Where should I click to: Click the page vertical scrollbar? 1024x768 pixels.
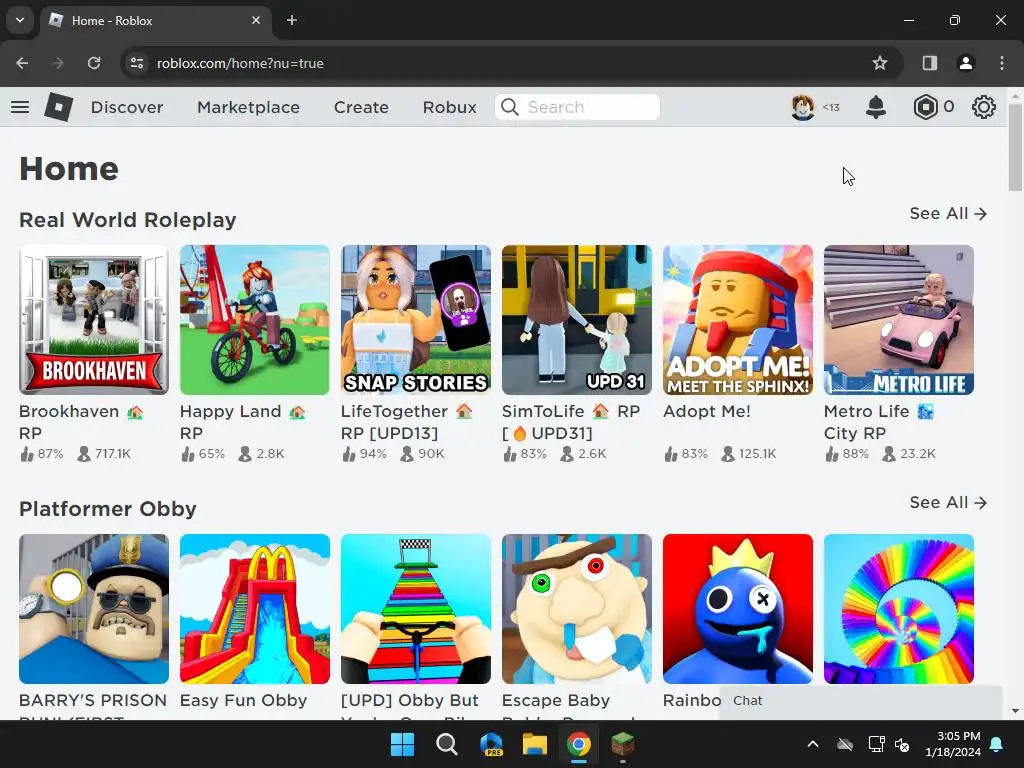(x=1015, y=147)
